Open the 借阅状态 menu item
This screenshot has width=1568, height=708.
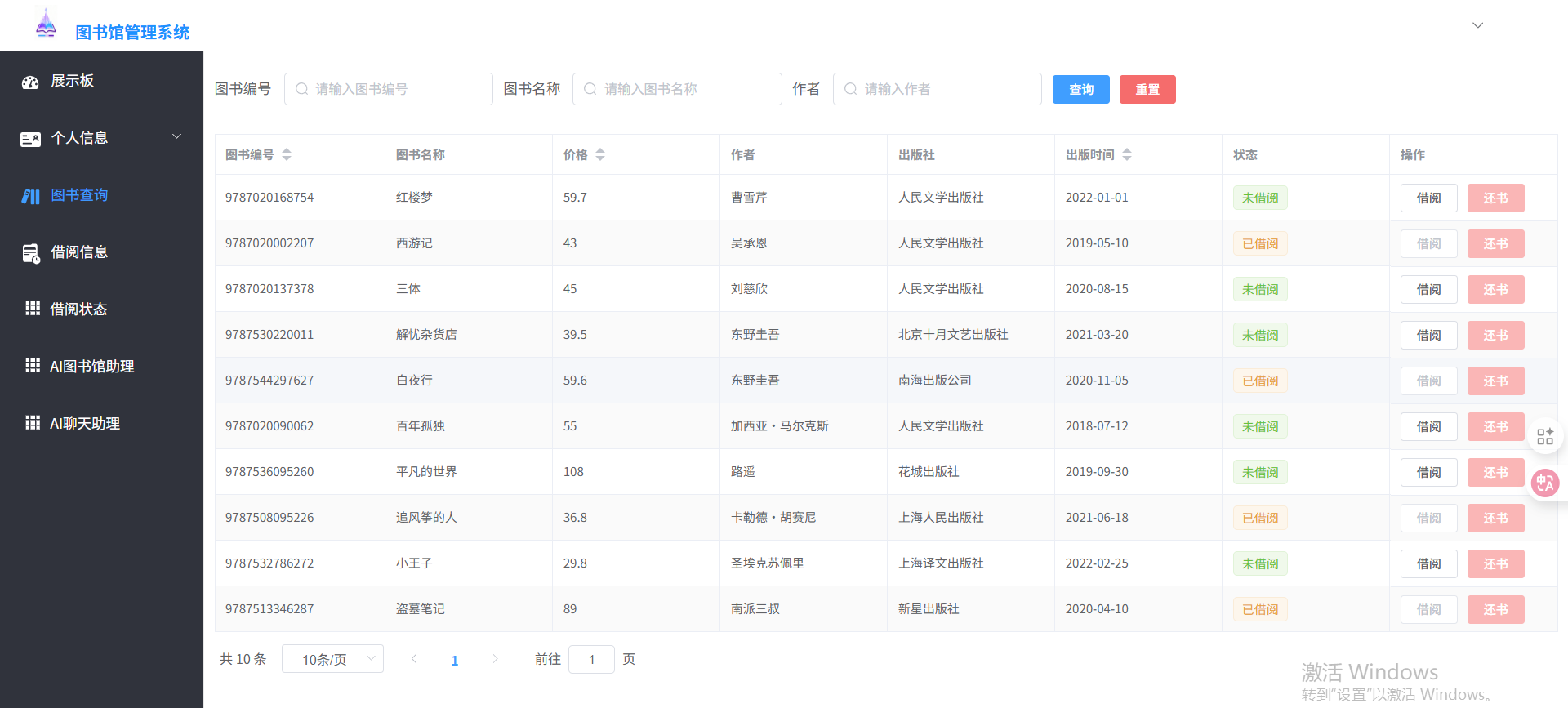[x=101, y=309]
